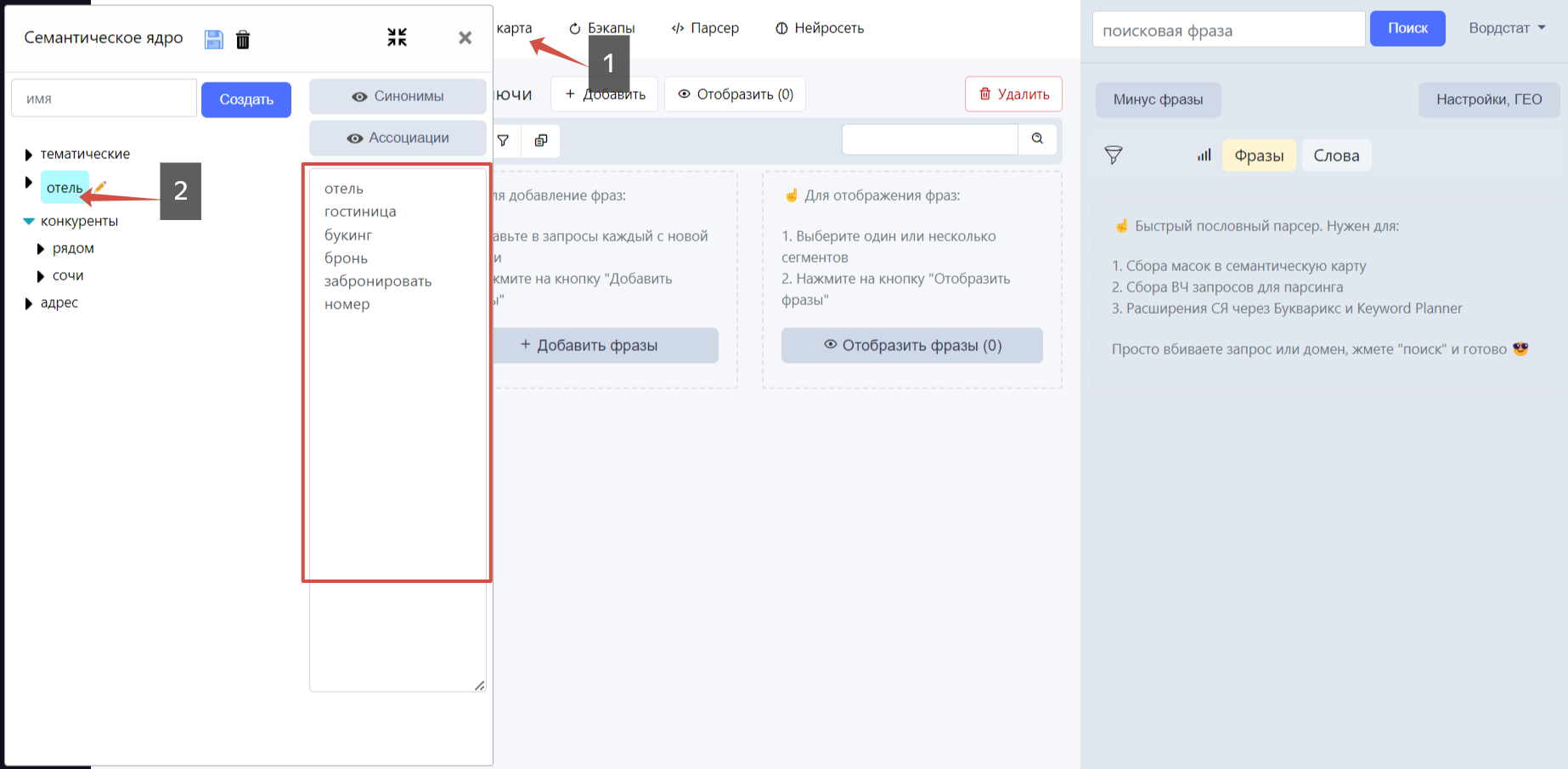The image size is (1568, 769).
Task: Expand the адрес tree node
Action: (28, 303)
